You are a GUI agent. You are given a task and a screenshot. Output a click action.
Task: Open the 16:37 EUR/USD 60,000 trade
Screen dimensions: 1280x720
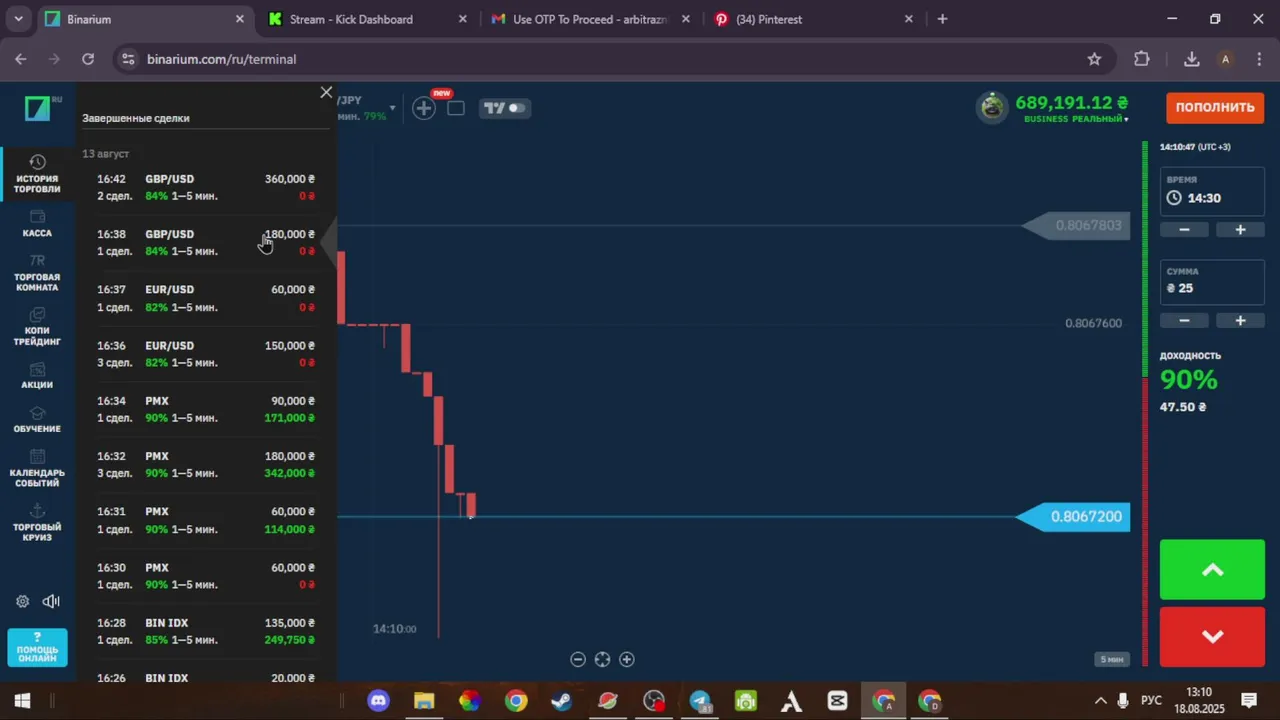[x=206, y=298]
